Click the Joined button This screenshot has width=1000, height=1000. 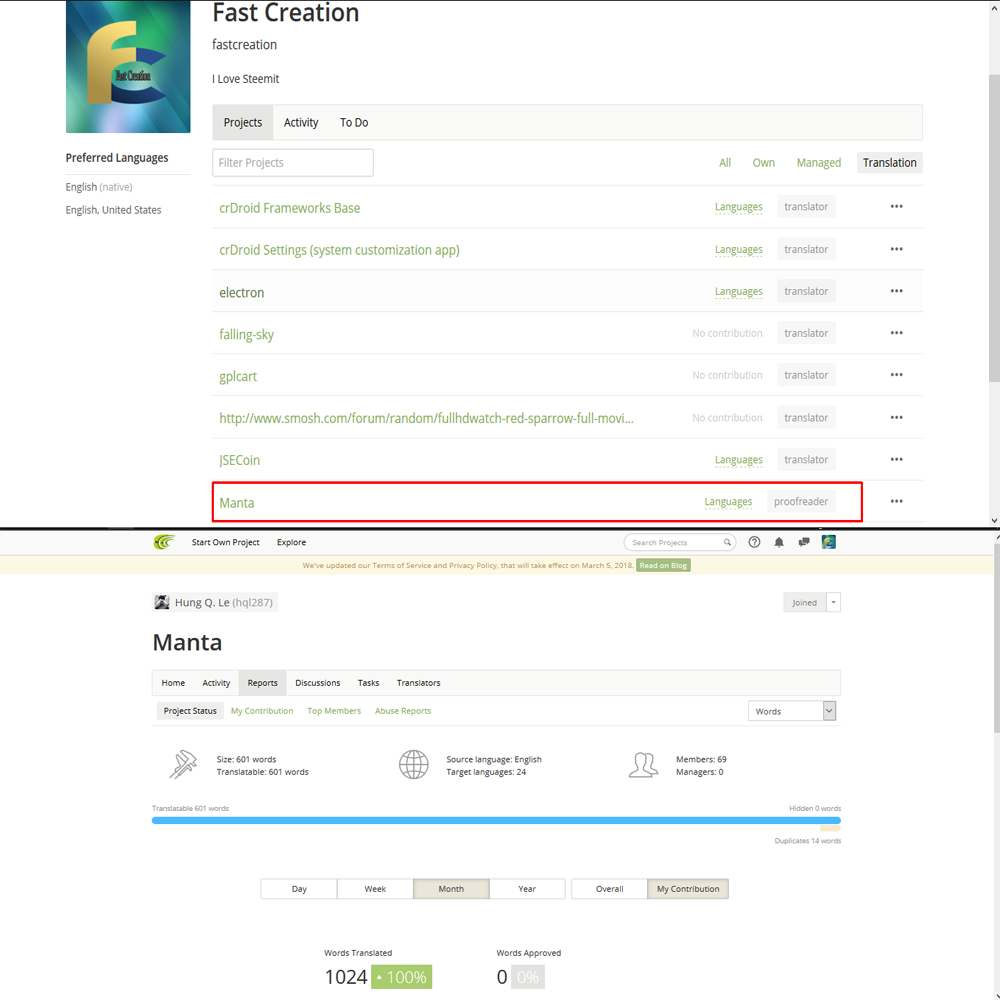tap(804, 602)
